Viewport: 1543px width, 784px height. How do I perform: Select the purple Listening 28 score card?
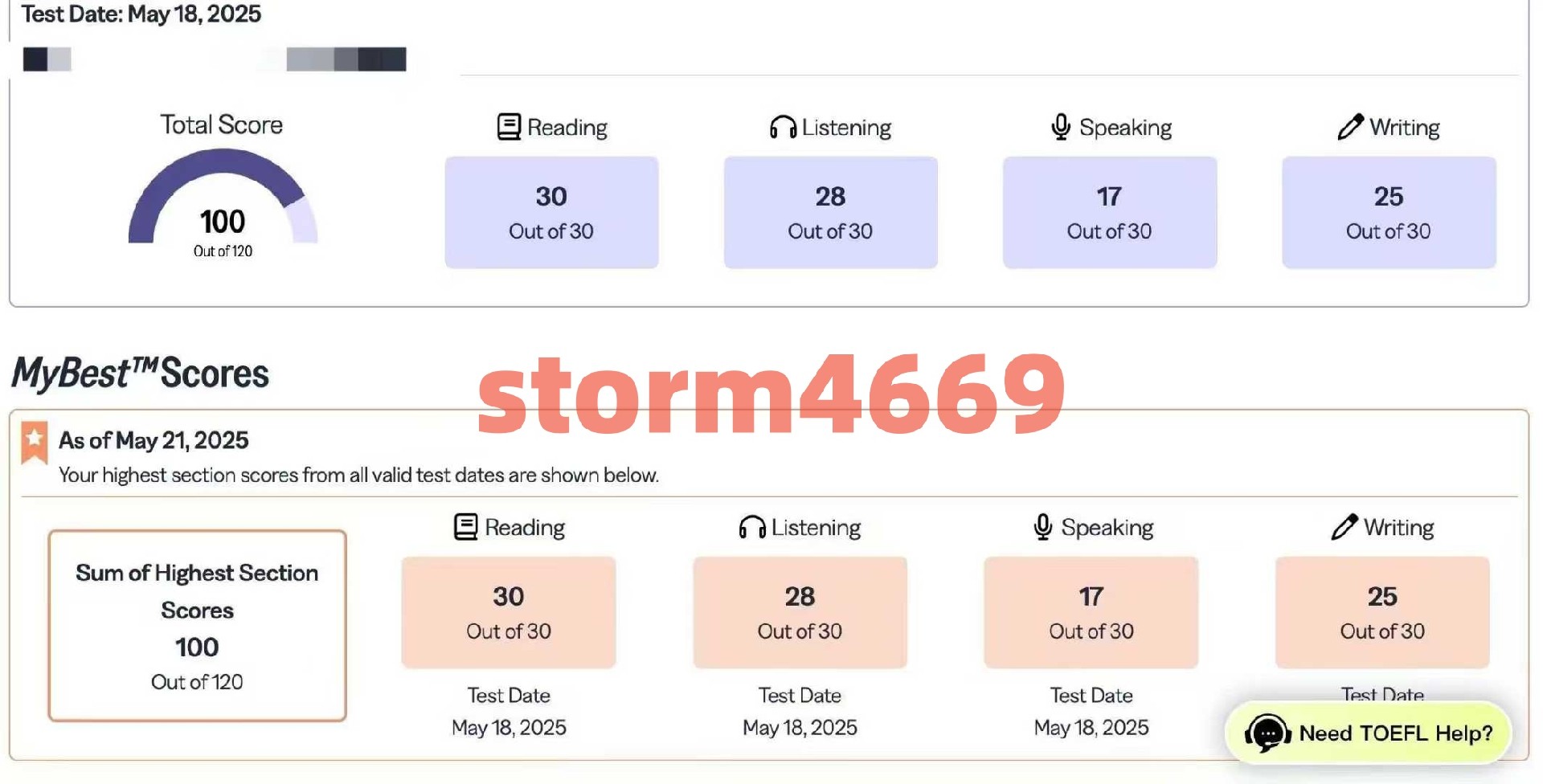[830, 212]
